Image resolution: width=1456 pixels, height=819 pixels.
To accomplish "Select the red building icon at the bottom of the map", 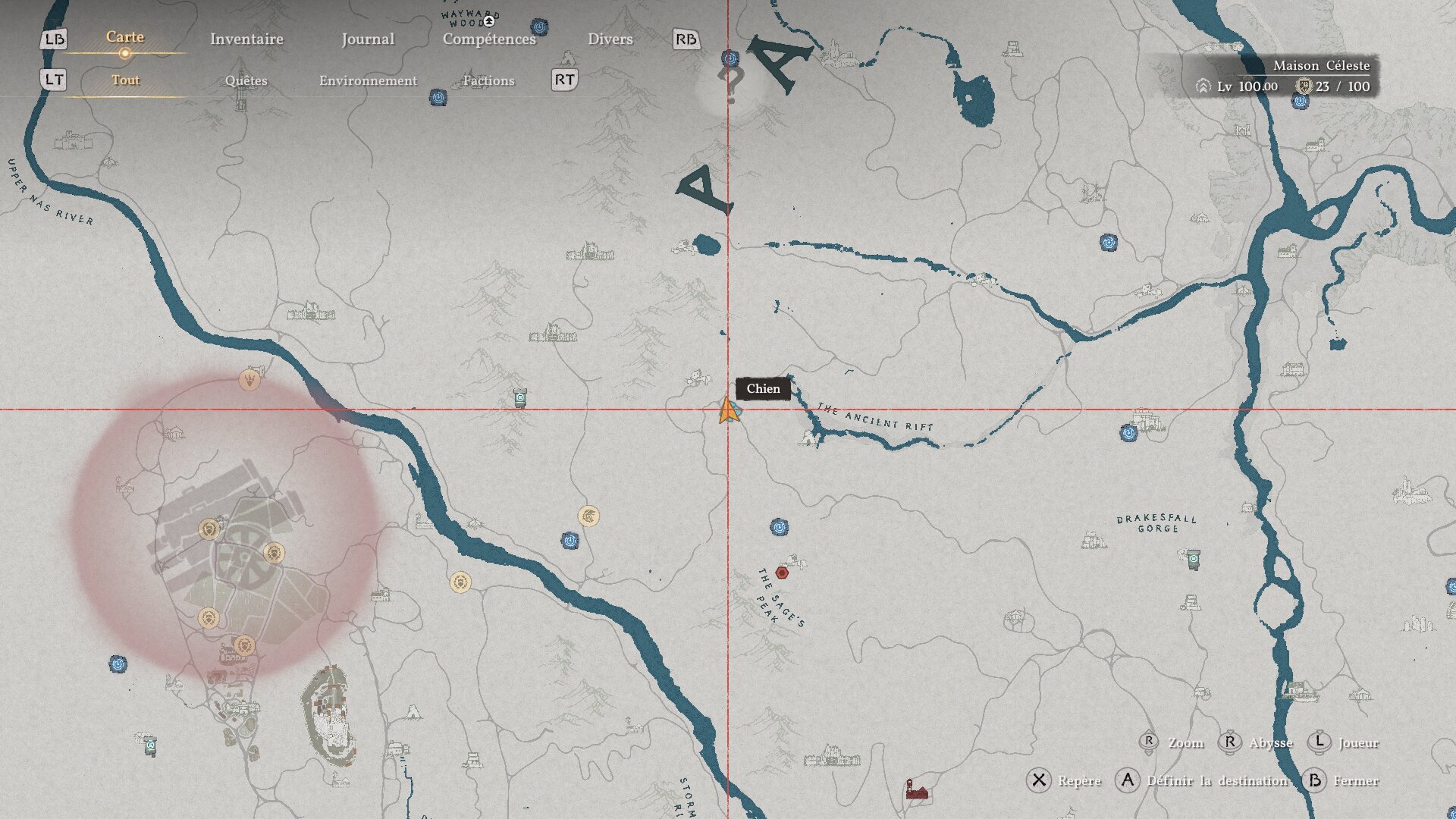I will [916, 790].
